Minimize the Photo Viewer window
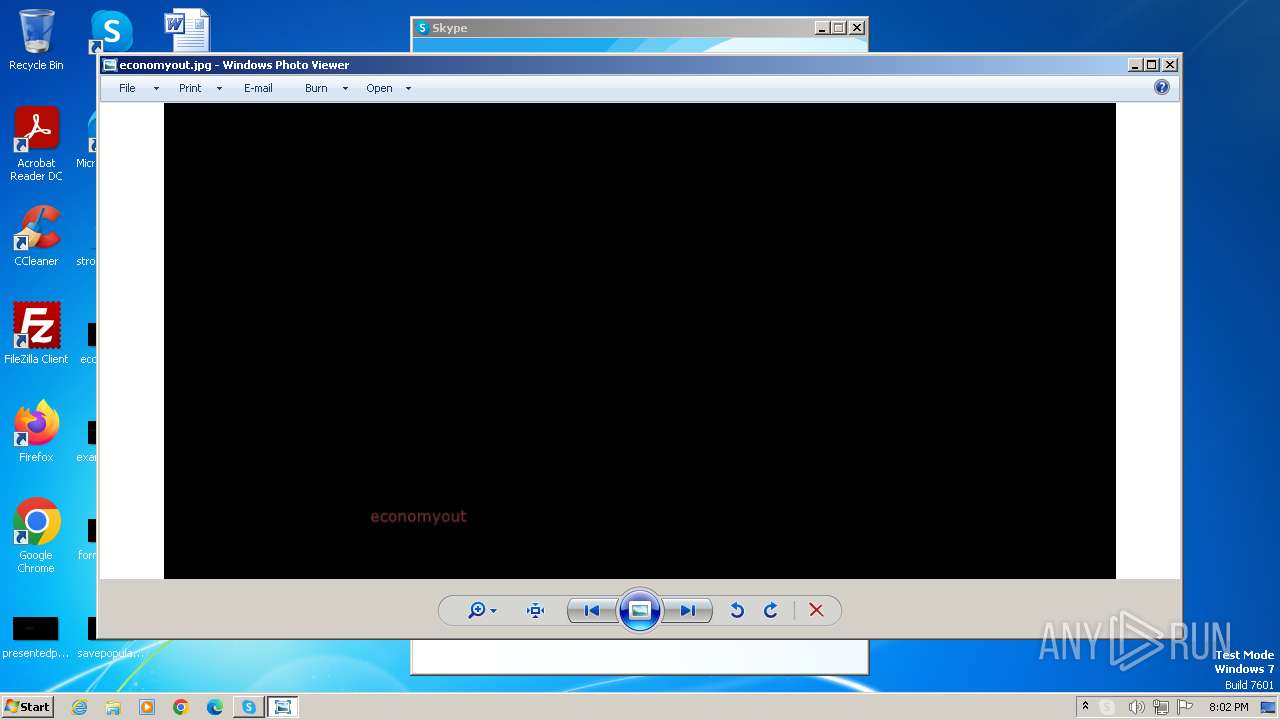Screen dimensions: 1280x720 [x=1135, y=65]
